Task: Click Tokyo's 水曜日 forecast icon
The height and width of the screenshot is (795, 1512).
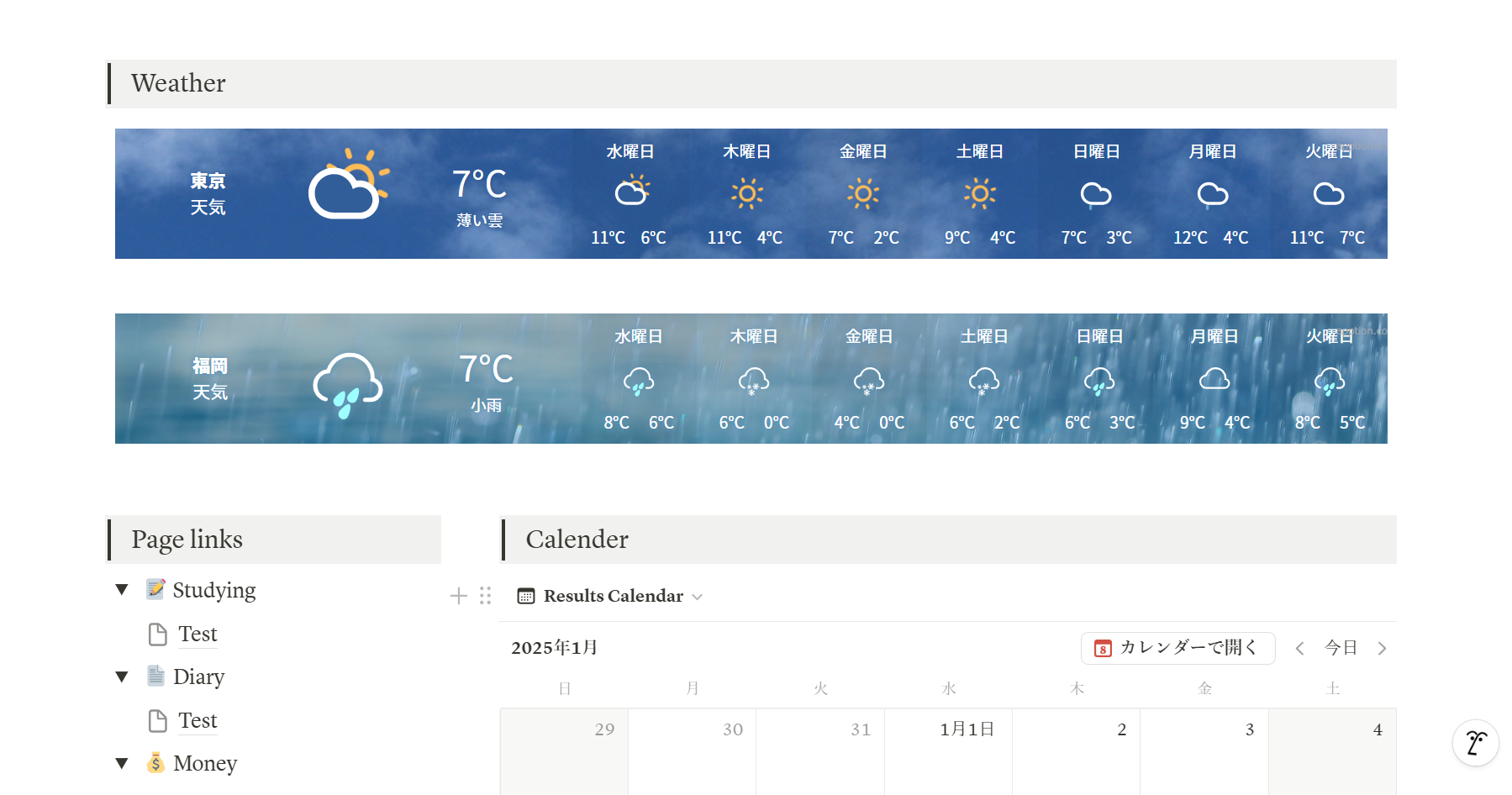Action: pyautogui.click(x=632, y=191)
